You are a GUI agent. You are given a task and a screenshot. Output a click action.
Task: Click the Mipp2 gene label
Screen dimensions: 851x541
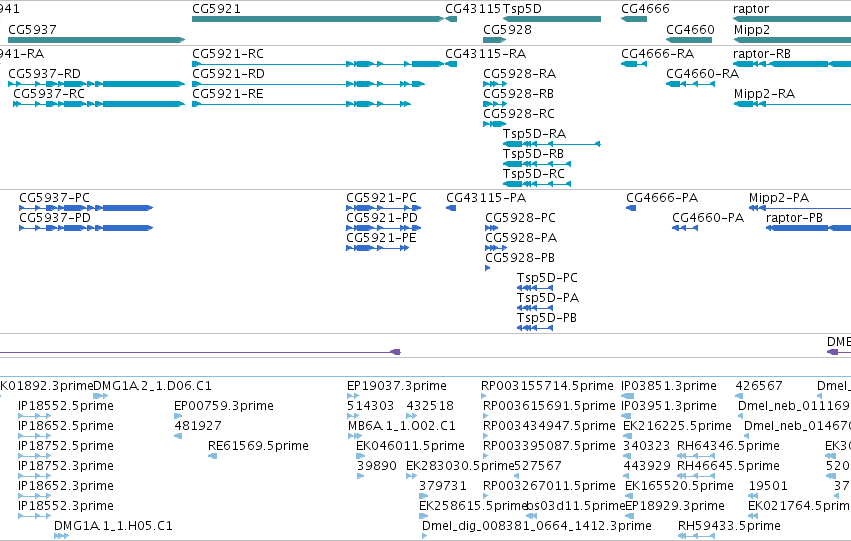click(752, 29)
